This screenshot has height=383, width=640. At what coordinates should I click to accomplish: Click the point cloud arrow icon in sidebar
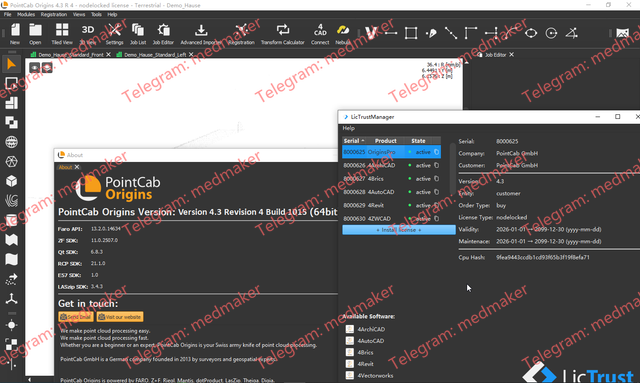pyautogui.click(x=11, y=279)
